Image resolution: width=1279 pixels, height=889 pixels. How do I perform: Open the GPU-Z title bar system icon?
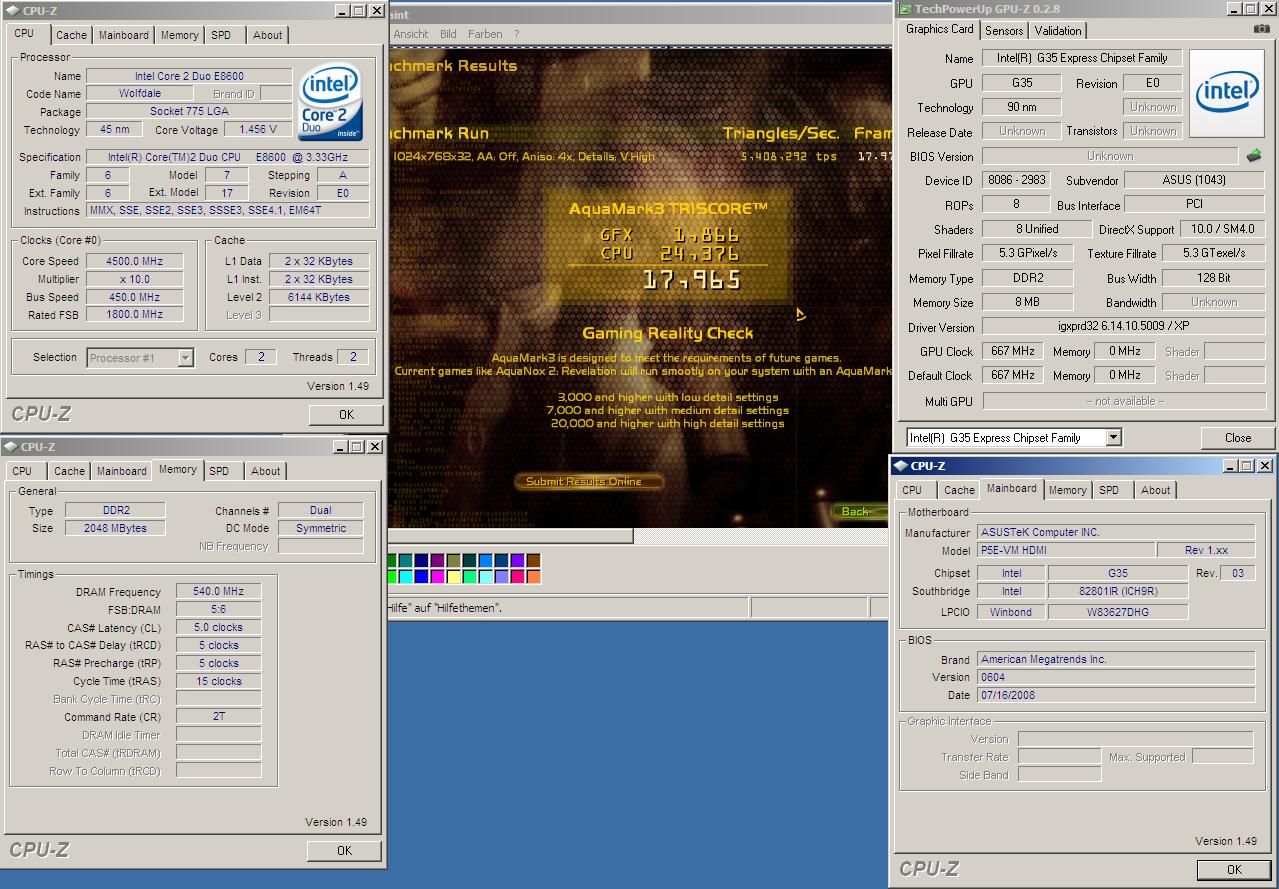(x=905, y=9)
